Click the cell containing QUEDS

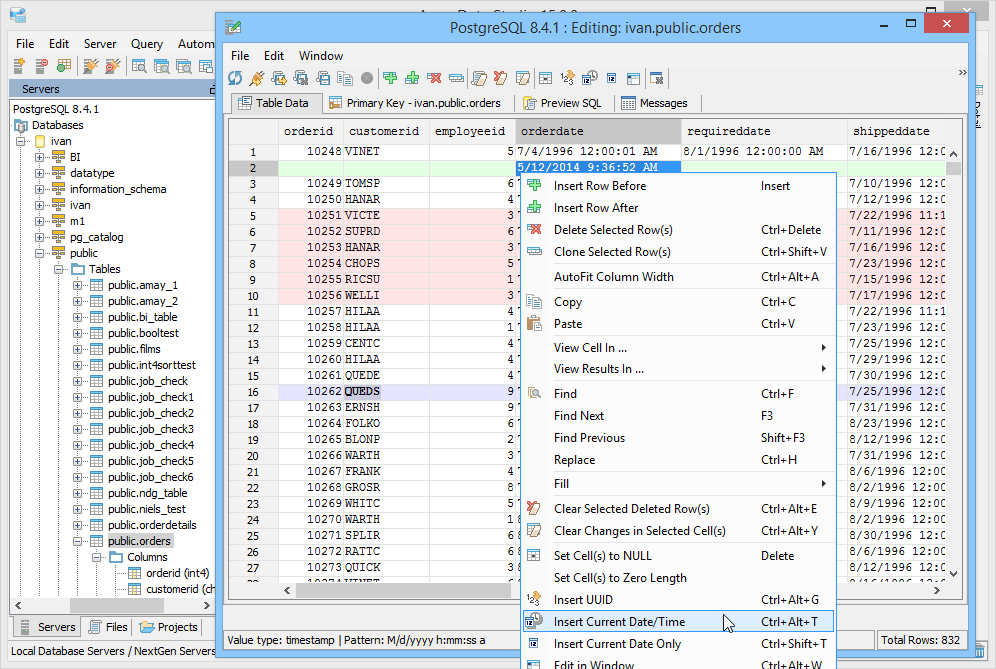point(386,391)
